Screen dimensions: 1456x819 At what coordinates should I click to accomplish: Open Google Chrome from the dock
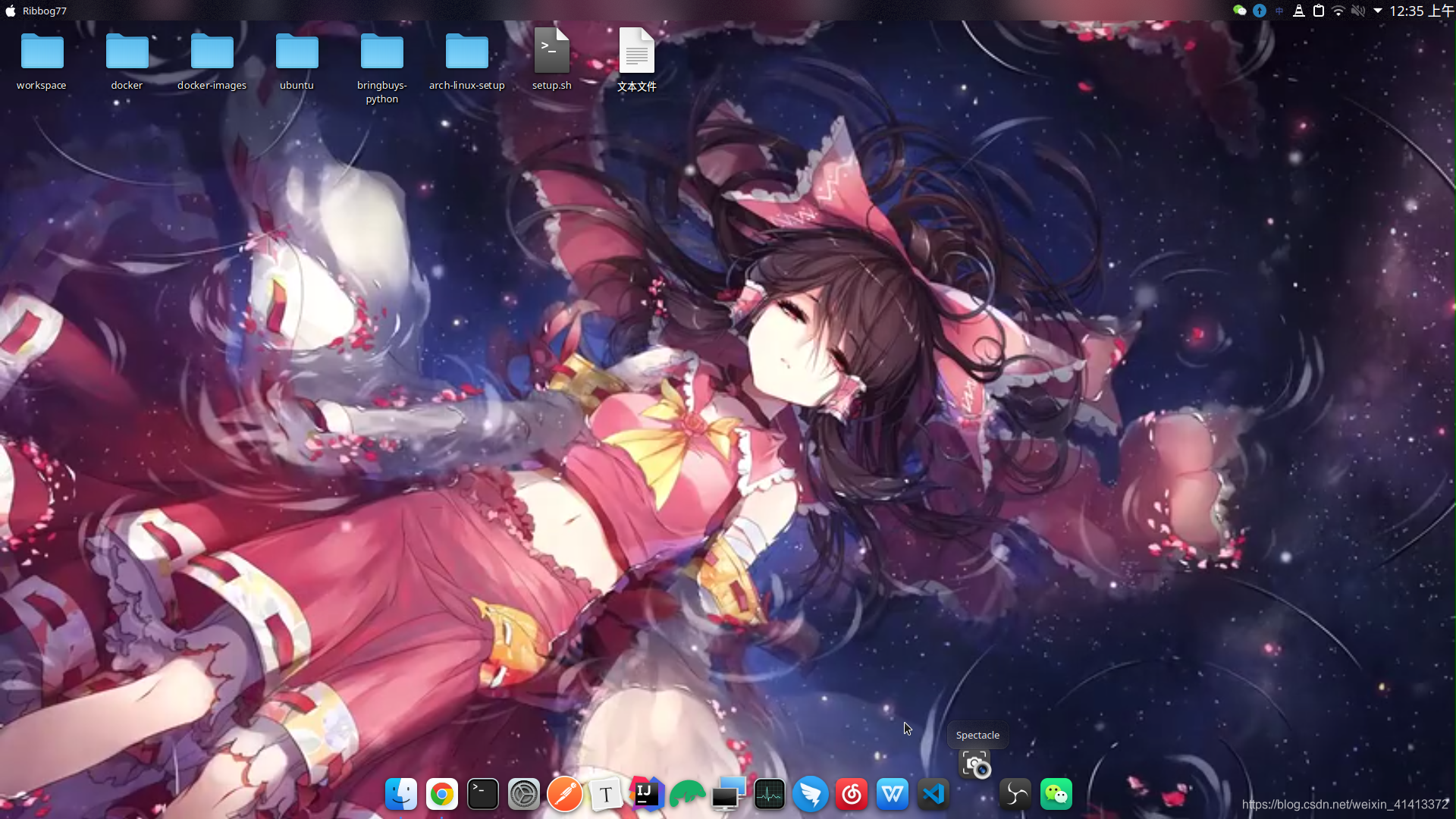point(441,795)
